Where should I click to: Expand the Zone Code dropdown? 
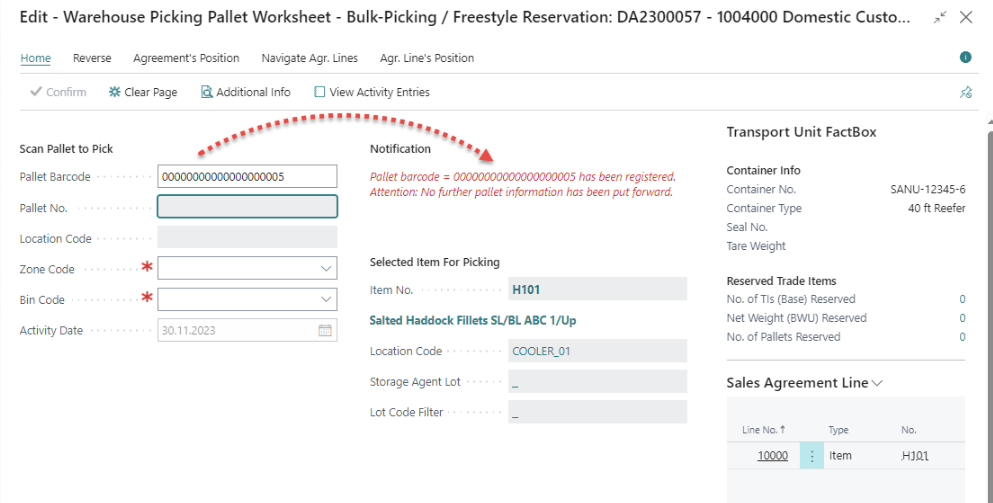click(x=326, y=269)
